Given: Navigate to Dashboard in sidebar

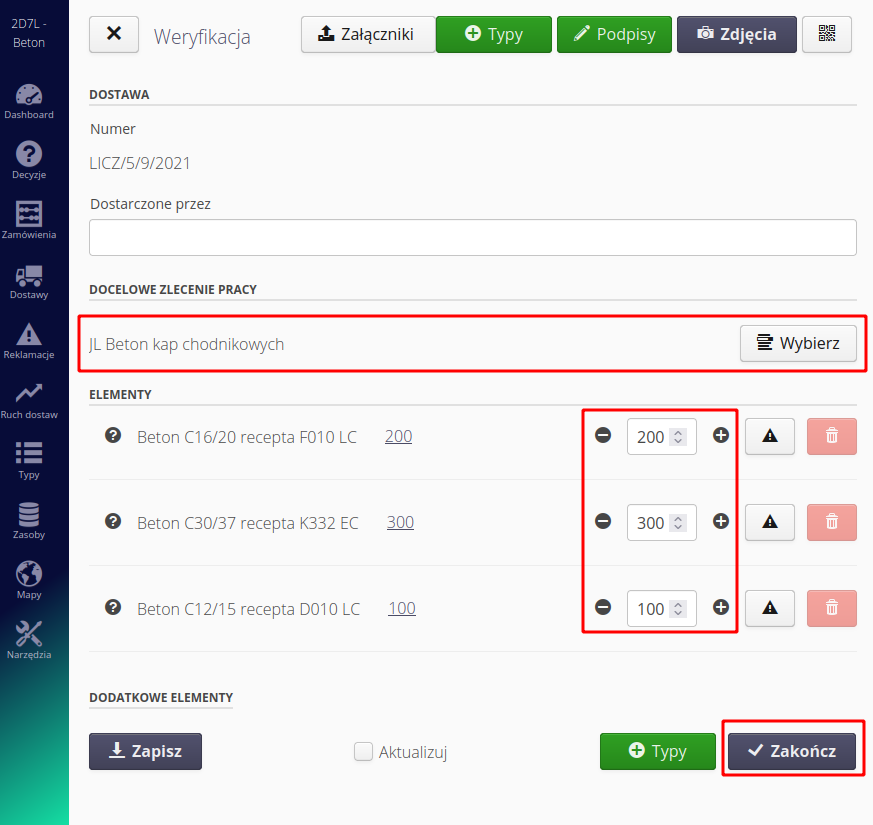Looking at the screenshot, I should coord(29,102).
